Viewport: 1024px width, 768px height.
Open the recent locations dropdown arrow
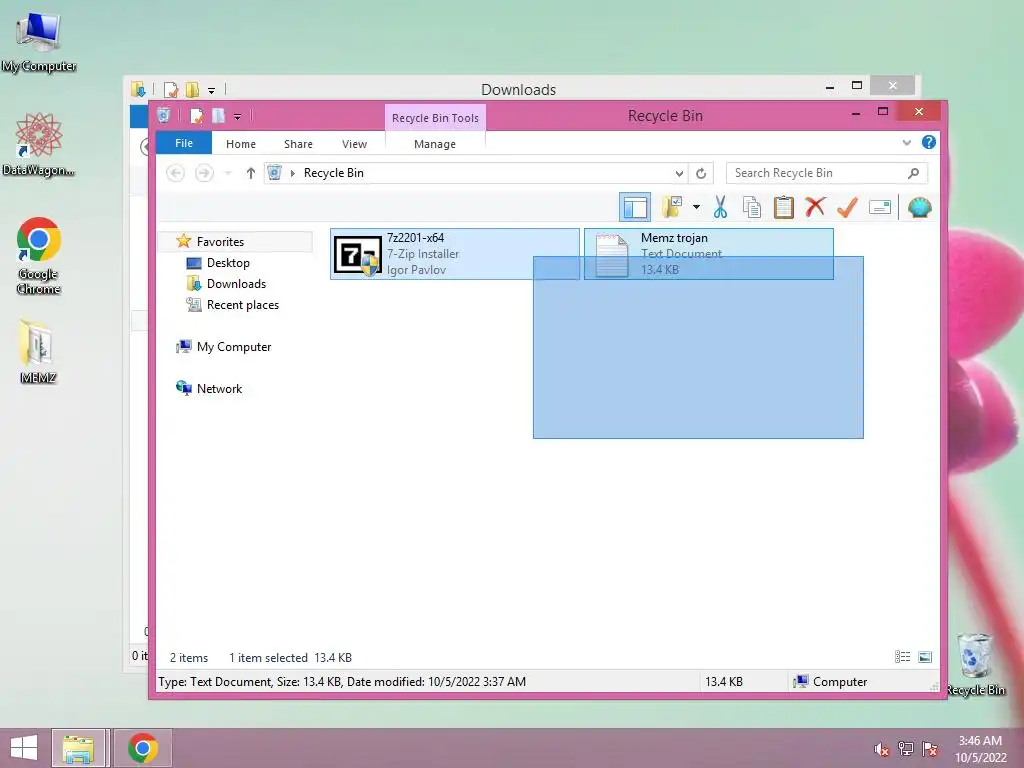click(x=228, y=173)
